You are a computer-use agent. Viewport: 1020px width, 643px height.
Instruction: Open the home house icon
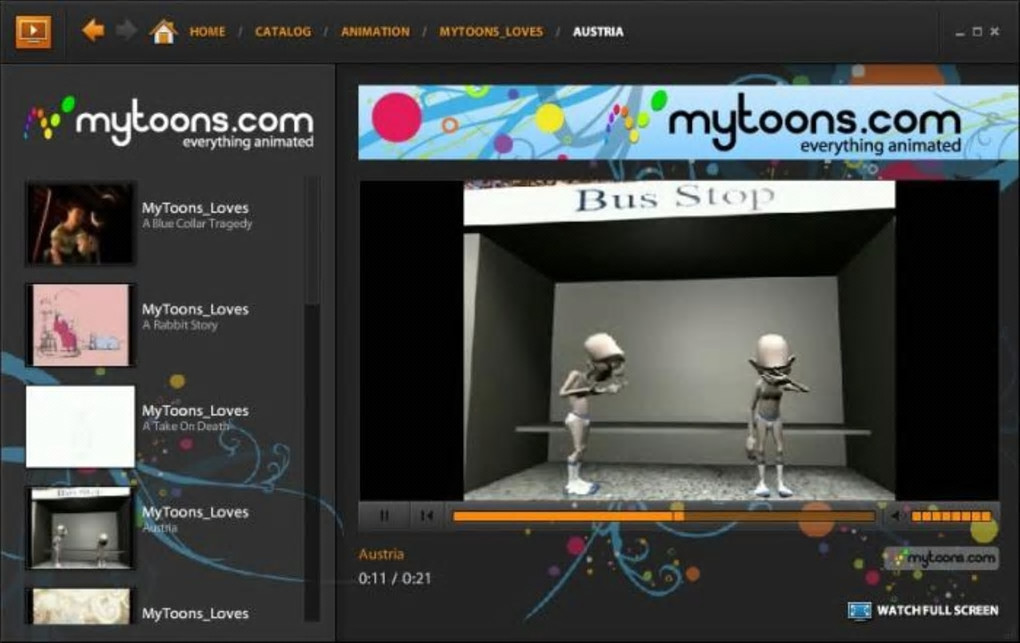[x=163, y=31]
